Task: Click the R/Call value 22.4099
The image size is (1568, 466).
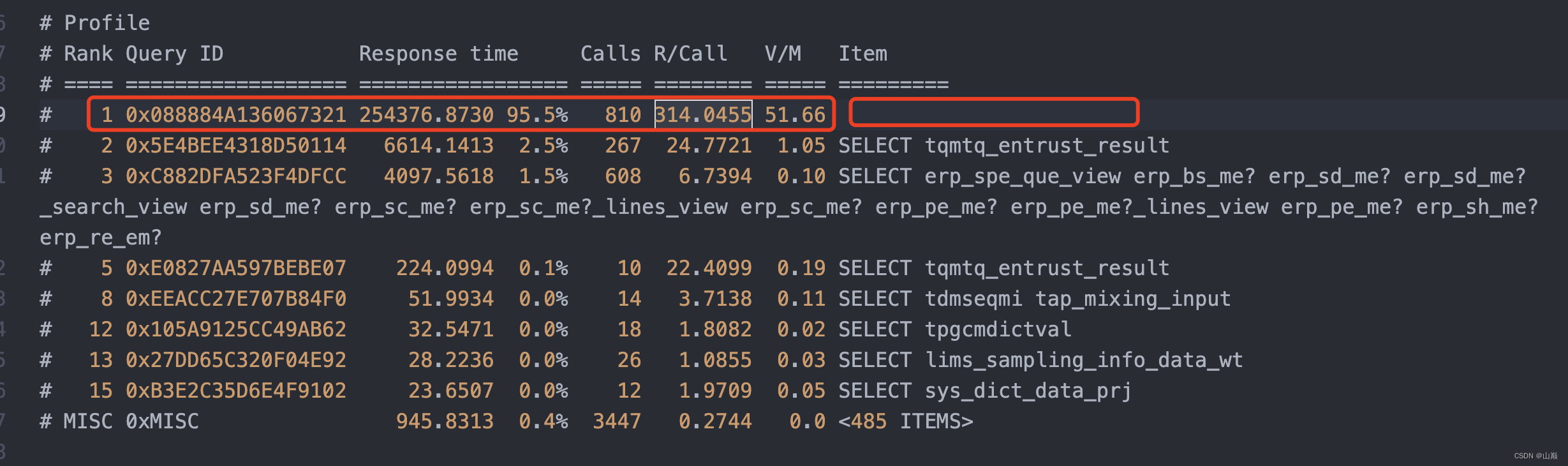Action: point(709,268)
